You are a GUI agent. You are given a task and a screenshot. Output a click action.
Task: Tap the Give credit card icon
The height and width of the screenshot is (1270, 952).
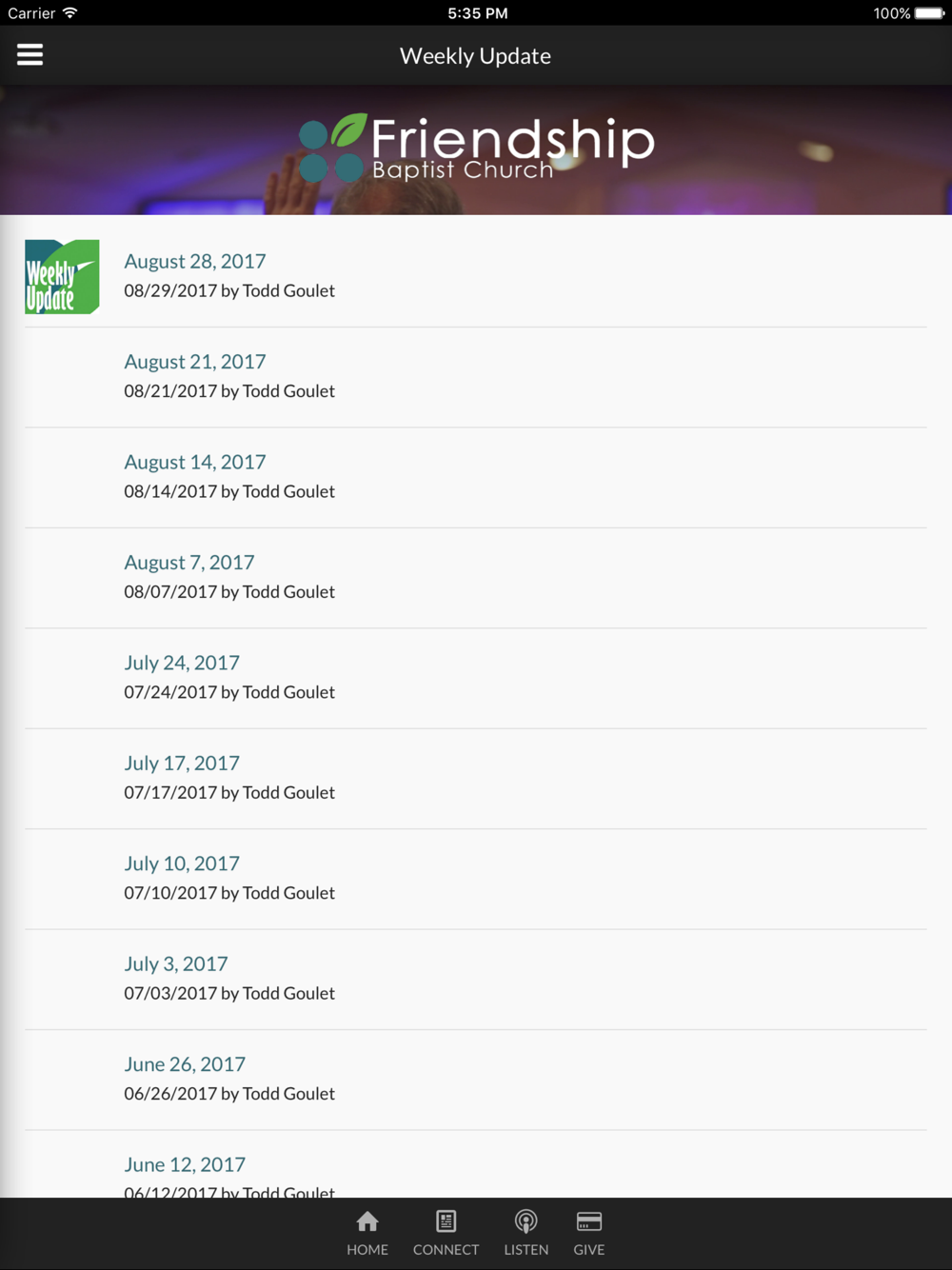point(589,1221)
